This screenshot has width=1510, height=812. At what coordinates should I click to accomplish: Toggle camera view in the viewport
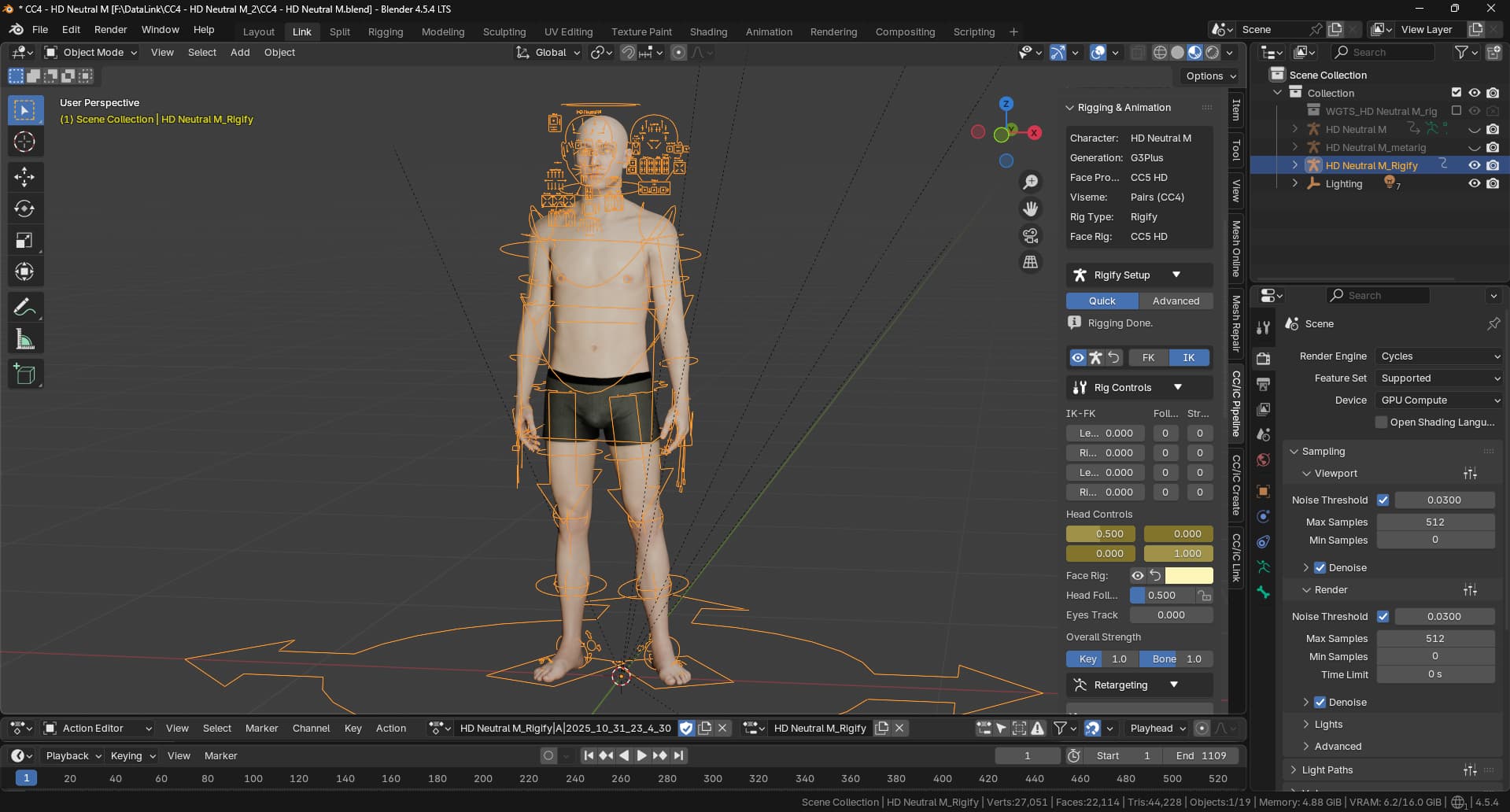1030,235
